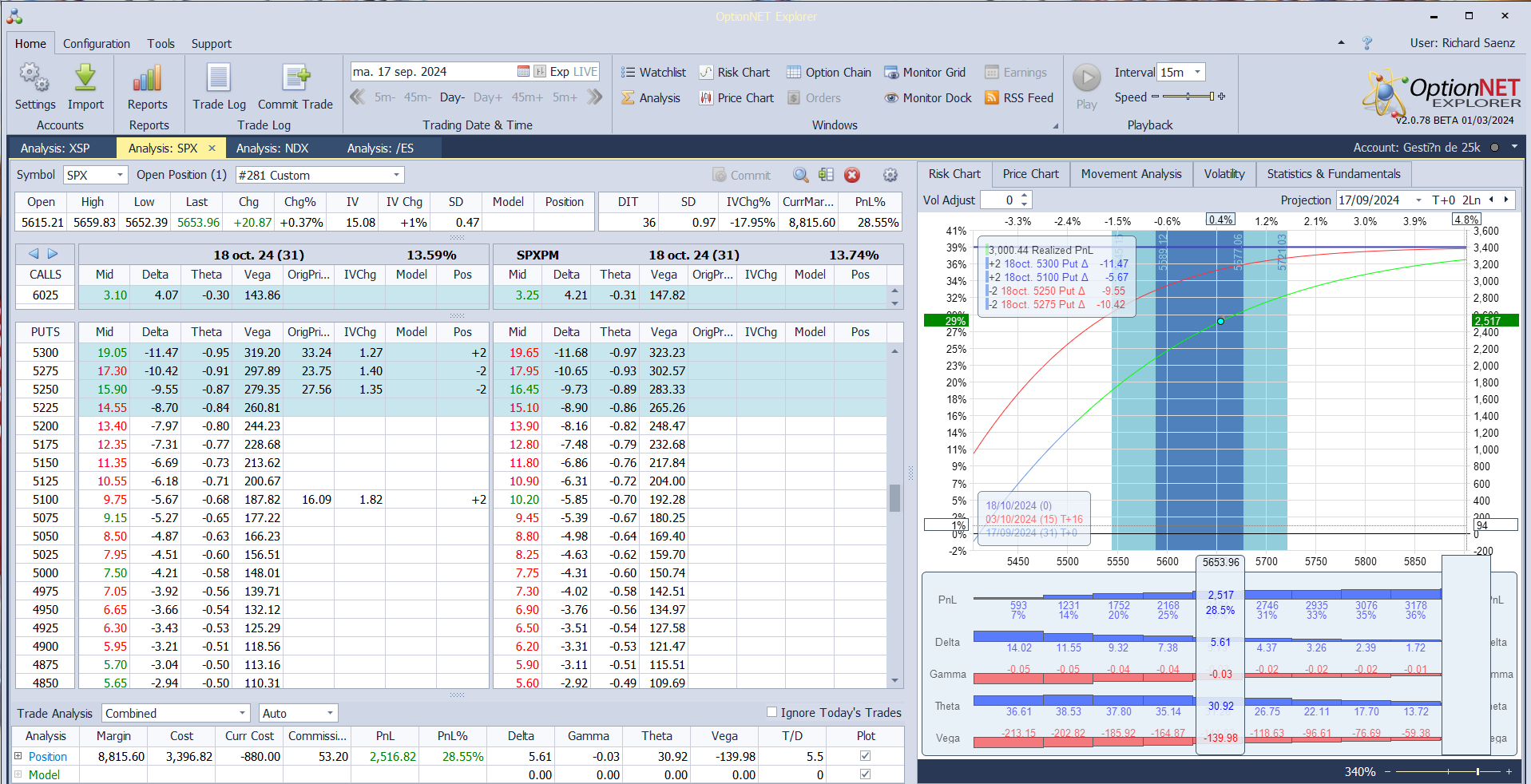The width and height of the screenshot is (1531, 784).
Task: Close the Analysis: SPX tab
Action: [x=212, y=148]
